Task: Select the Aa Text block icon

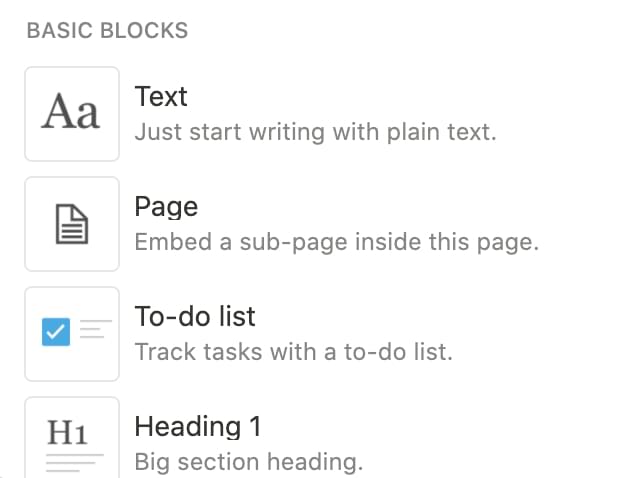Action: coord(71,113)
